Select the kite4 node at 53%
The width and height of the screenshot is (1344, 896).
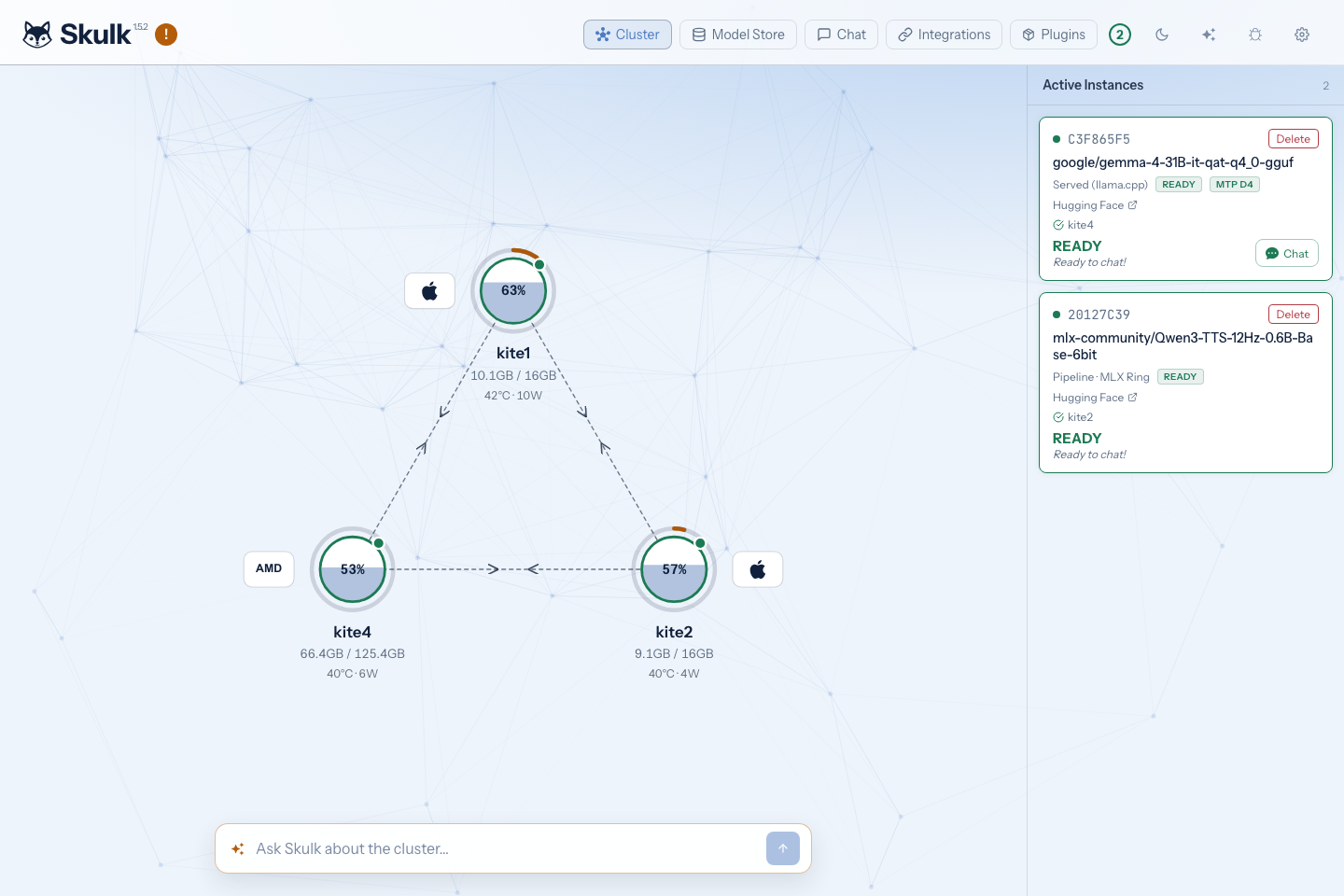[x=353, y=569]
